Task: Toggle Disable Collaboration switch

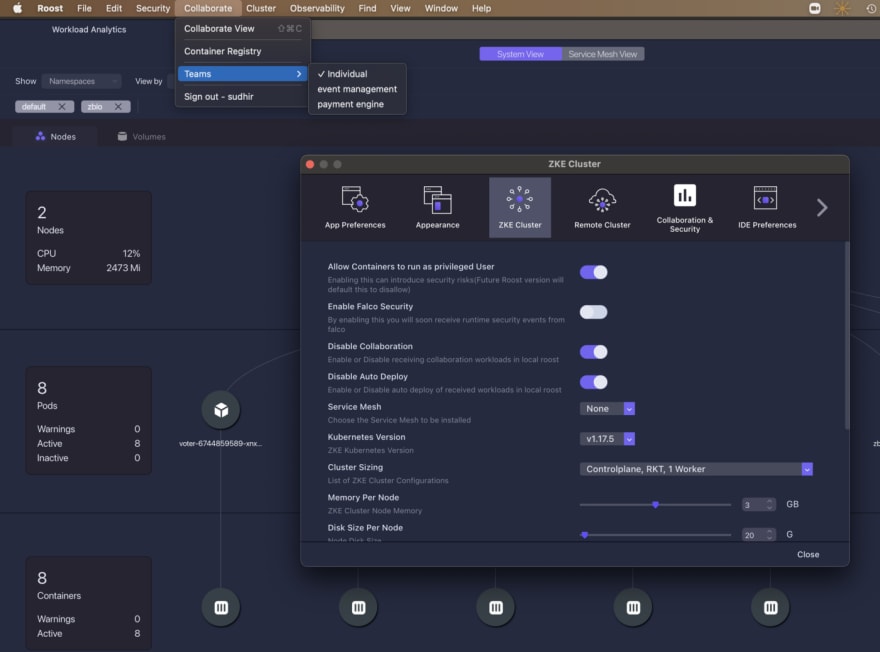Action: pyautogui.click(x=593, y=352)
